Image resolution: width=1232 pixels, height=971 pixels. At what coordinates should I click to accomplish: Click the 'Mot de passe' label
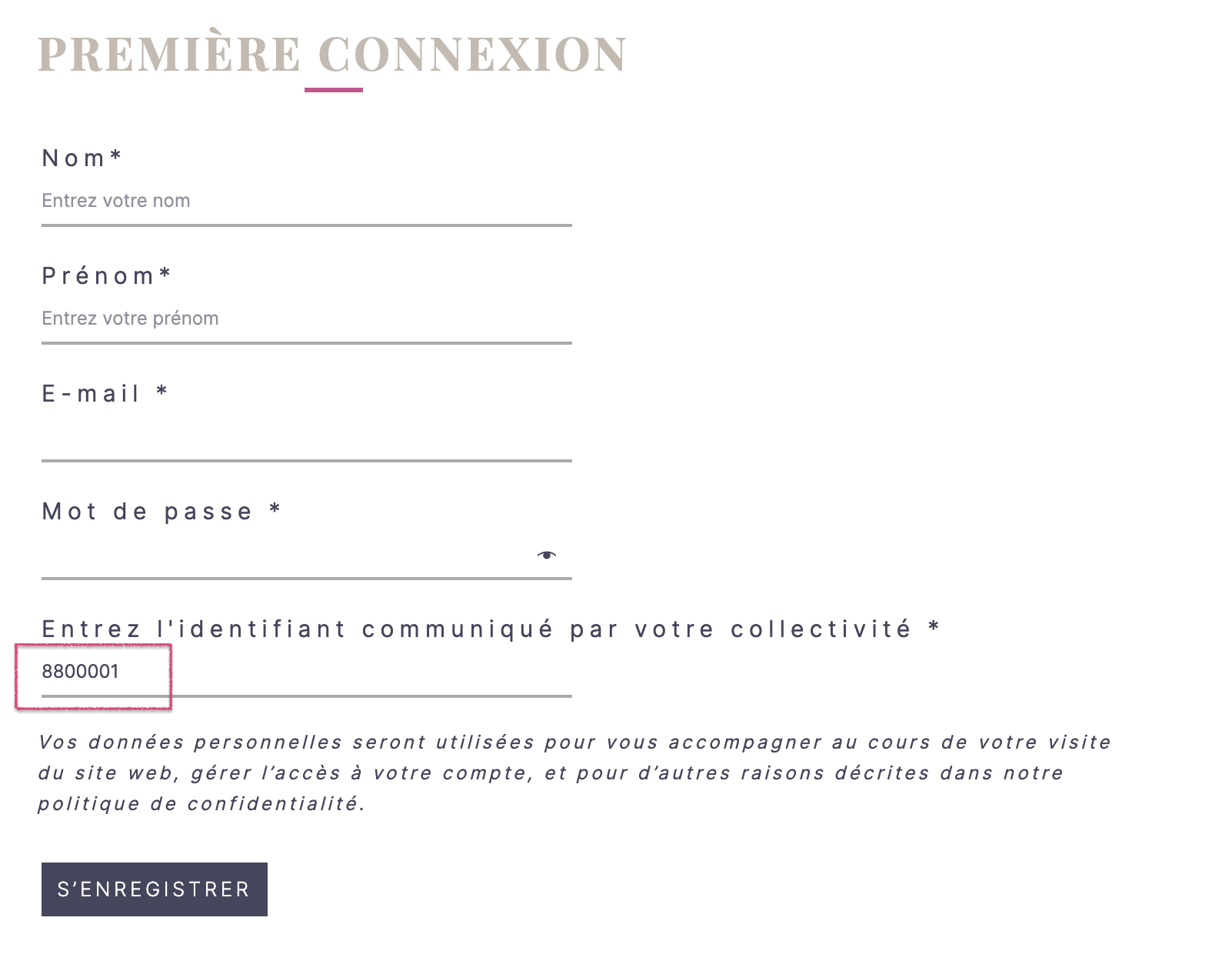148,512
